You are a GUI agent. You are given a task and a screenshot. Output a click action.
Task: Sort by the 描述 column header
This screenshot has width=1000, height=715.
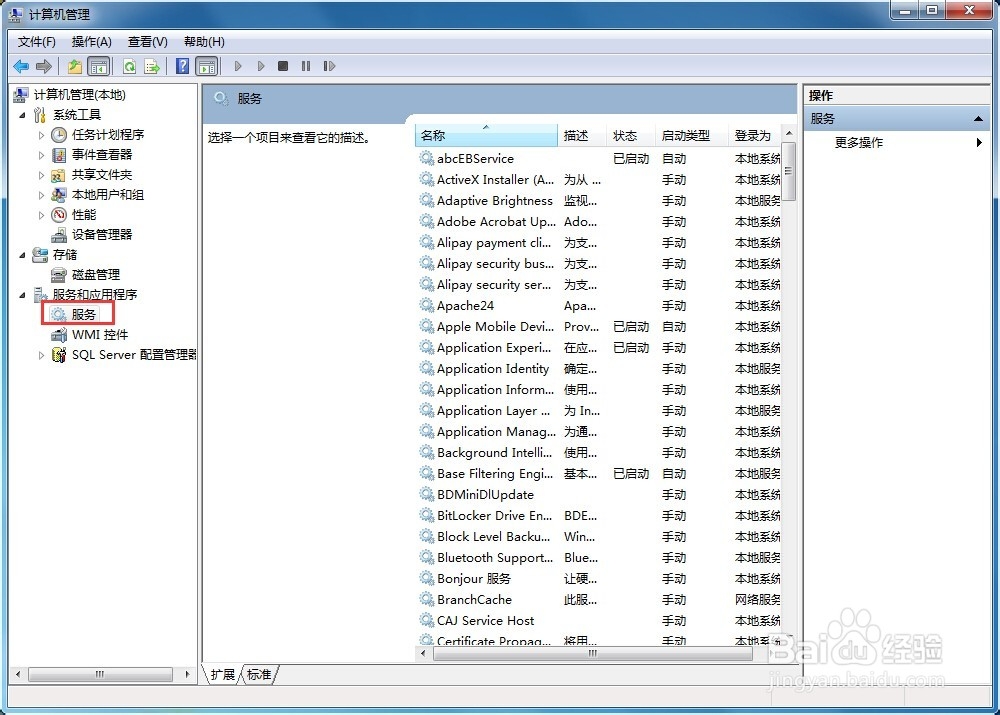click(x=582, y=135)
